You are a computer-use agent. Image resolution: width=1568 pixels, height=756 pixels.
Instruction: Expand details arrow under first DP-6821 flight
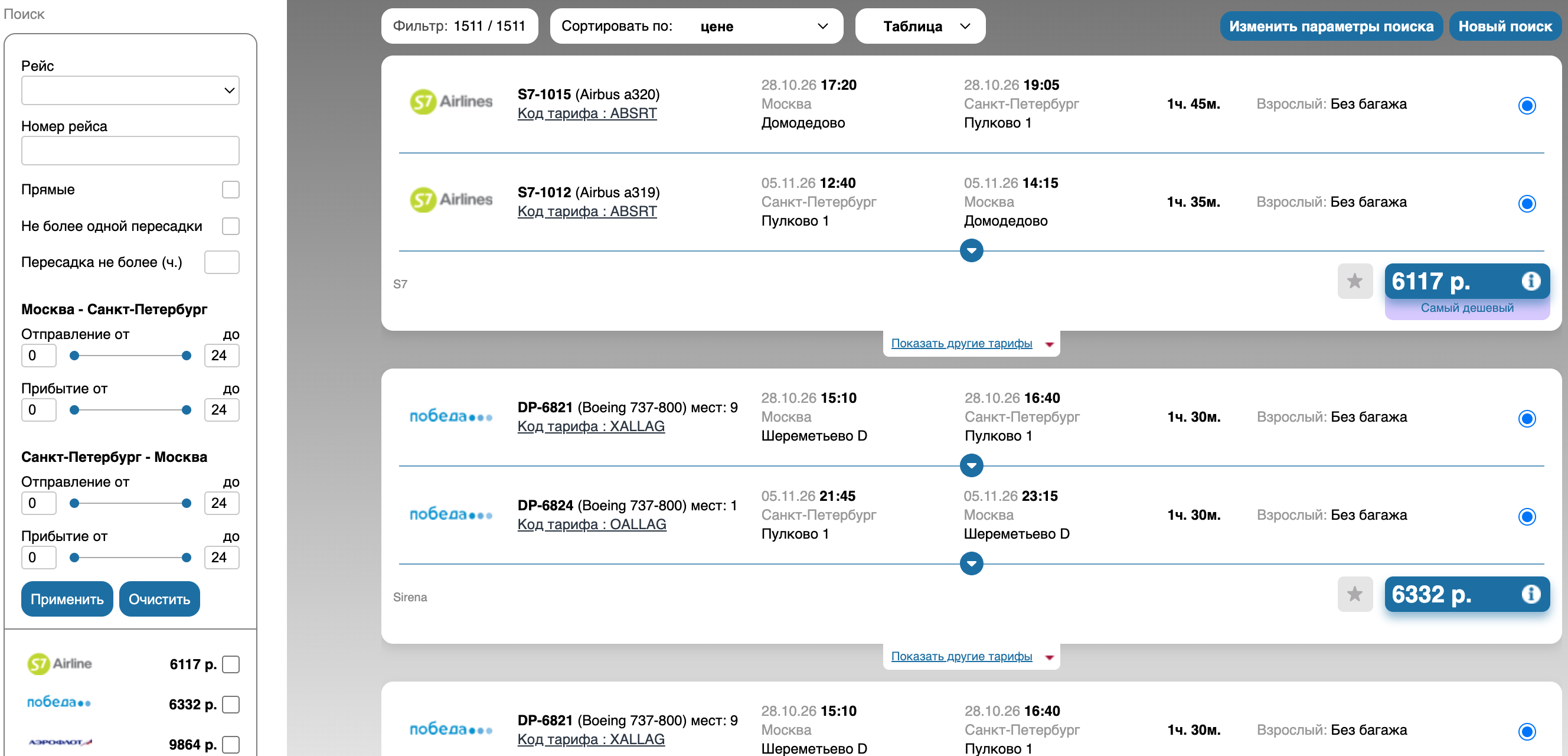point(972,466)
